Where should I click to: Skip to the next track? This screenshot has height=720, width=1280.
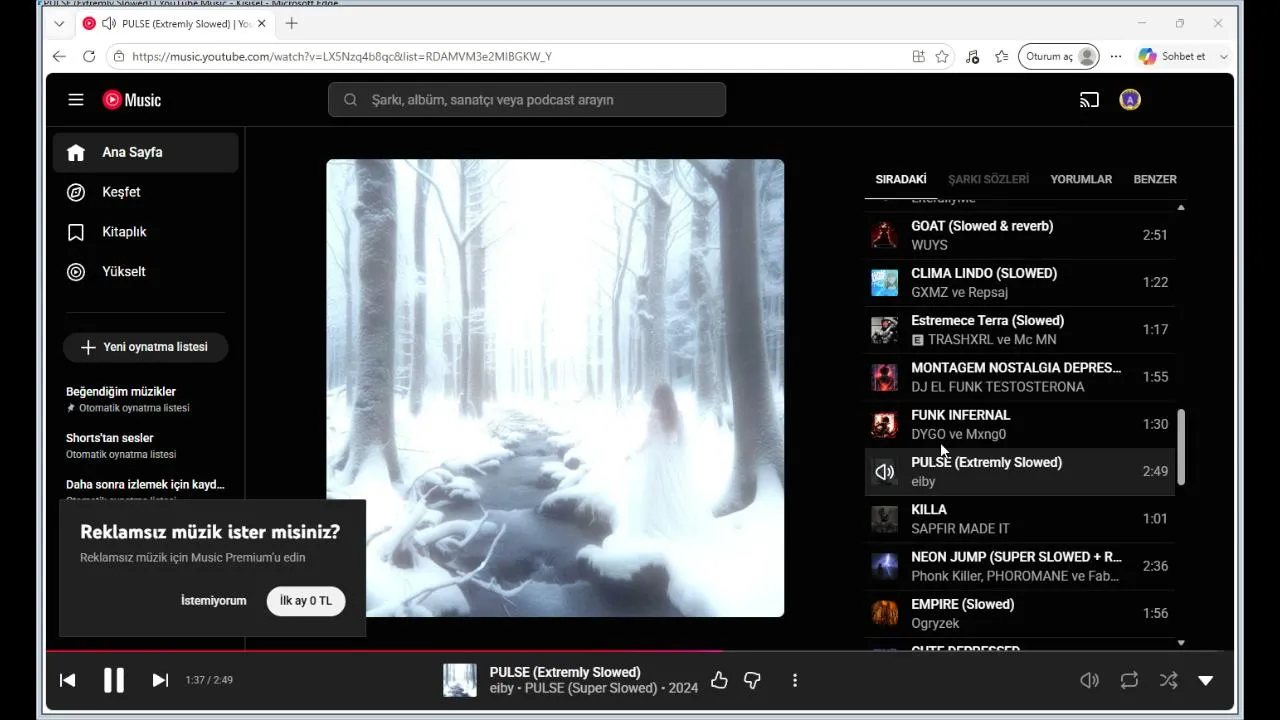pyautogui.click(x=160, y=680)
